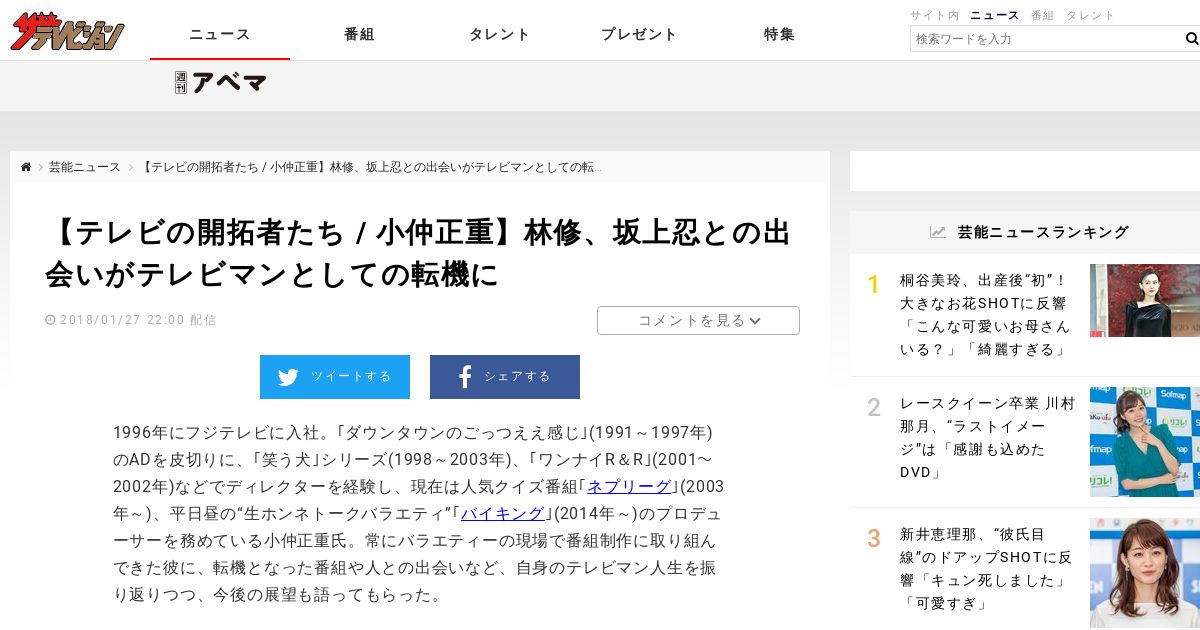Open the バイキング link in article
This screenshot has height=630, width=1200.
[x=503, y=514]
